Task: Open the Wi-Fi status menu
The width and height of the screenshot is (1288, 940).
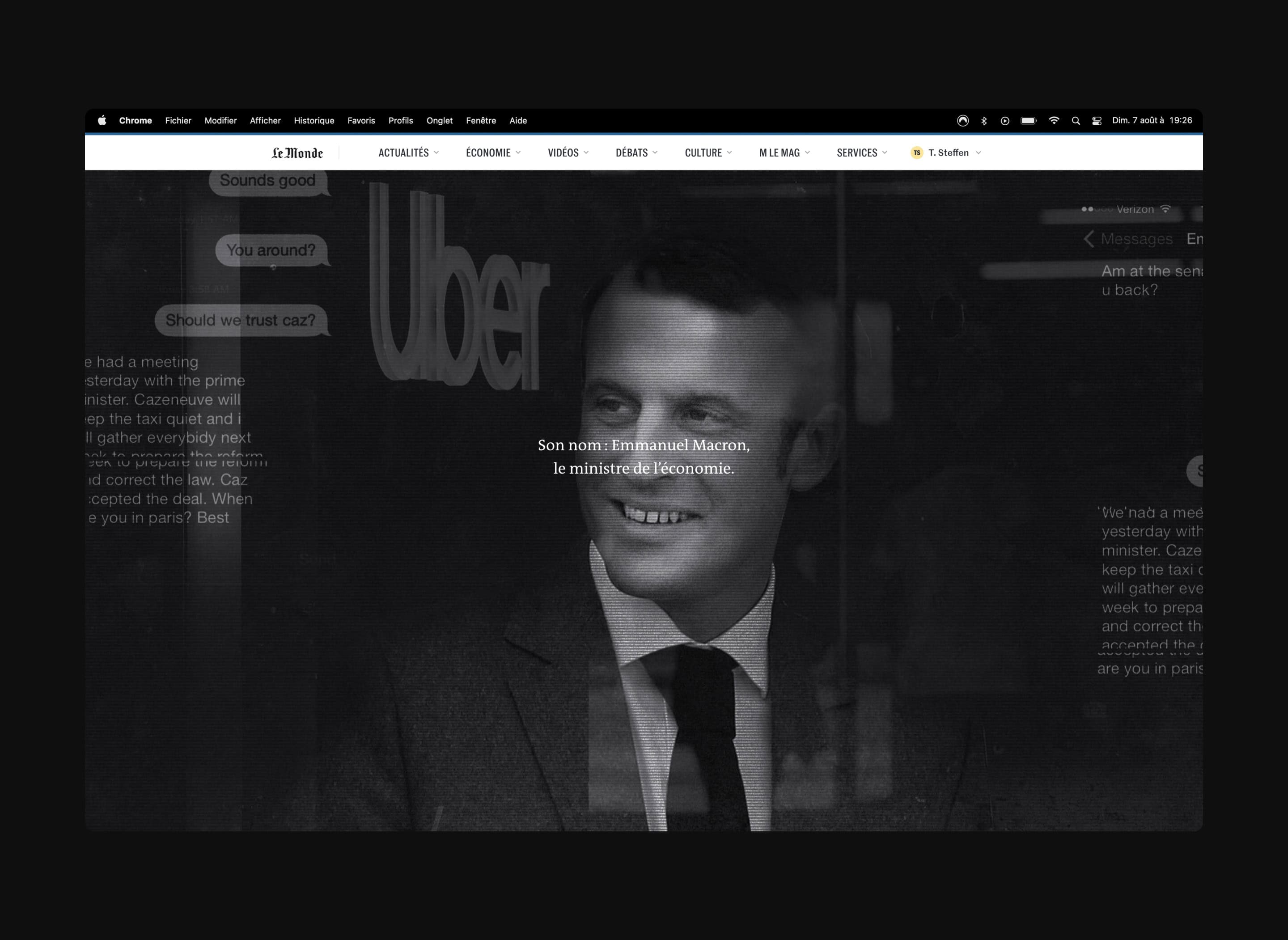Action: pos(1054,121)
